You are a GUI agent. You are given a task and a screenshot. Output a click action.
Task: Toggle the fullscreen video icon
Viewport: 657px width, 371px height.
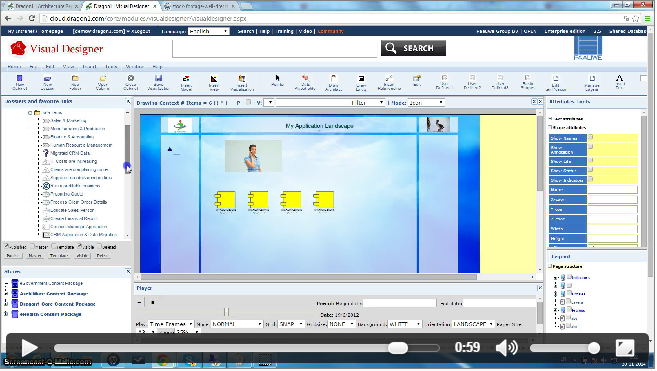click(624, 348)
